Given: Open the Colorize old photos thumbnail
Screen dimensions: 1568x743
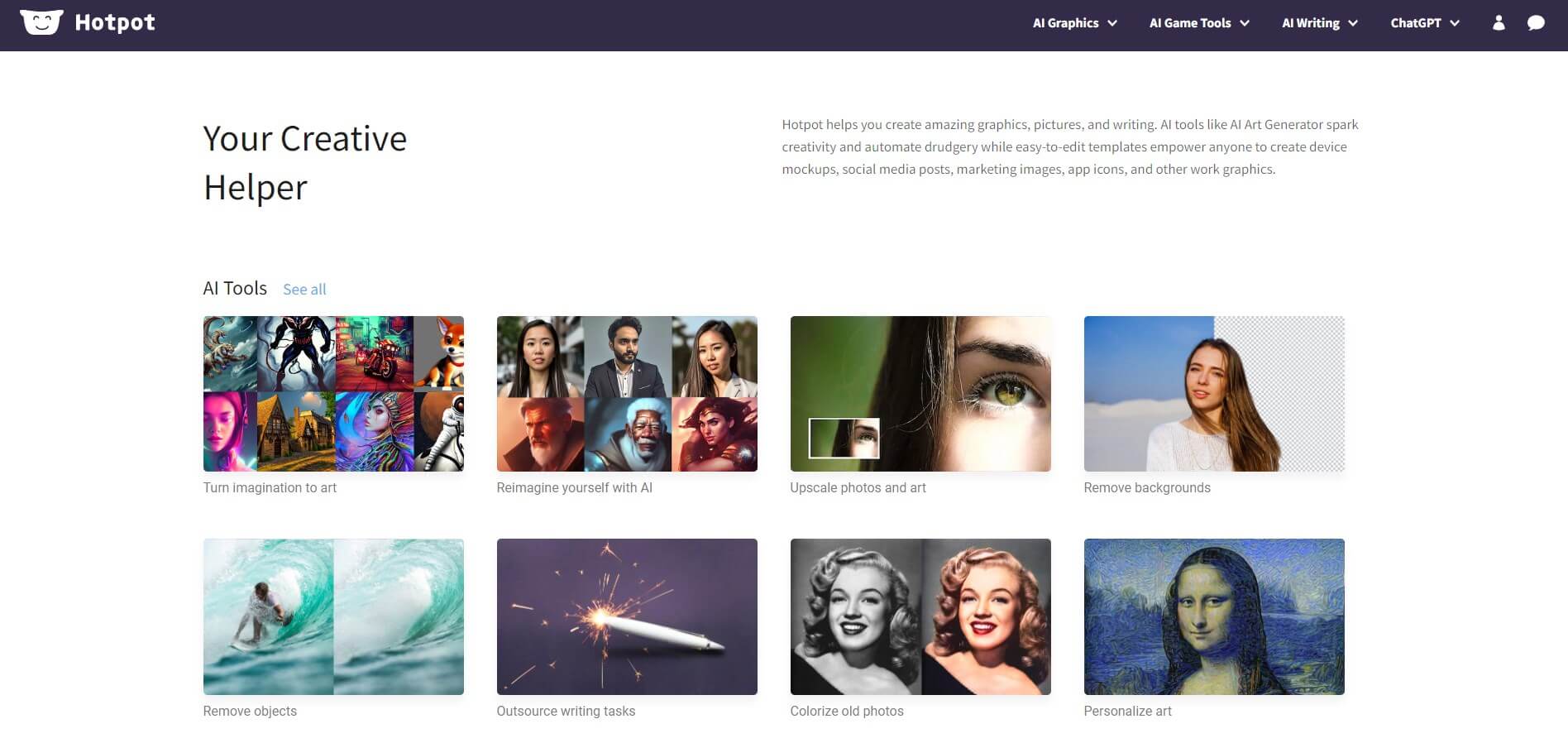Looking at the screenshot, I should click(x=920, y=616).
